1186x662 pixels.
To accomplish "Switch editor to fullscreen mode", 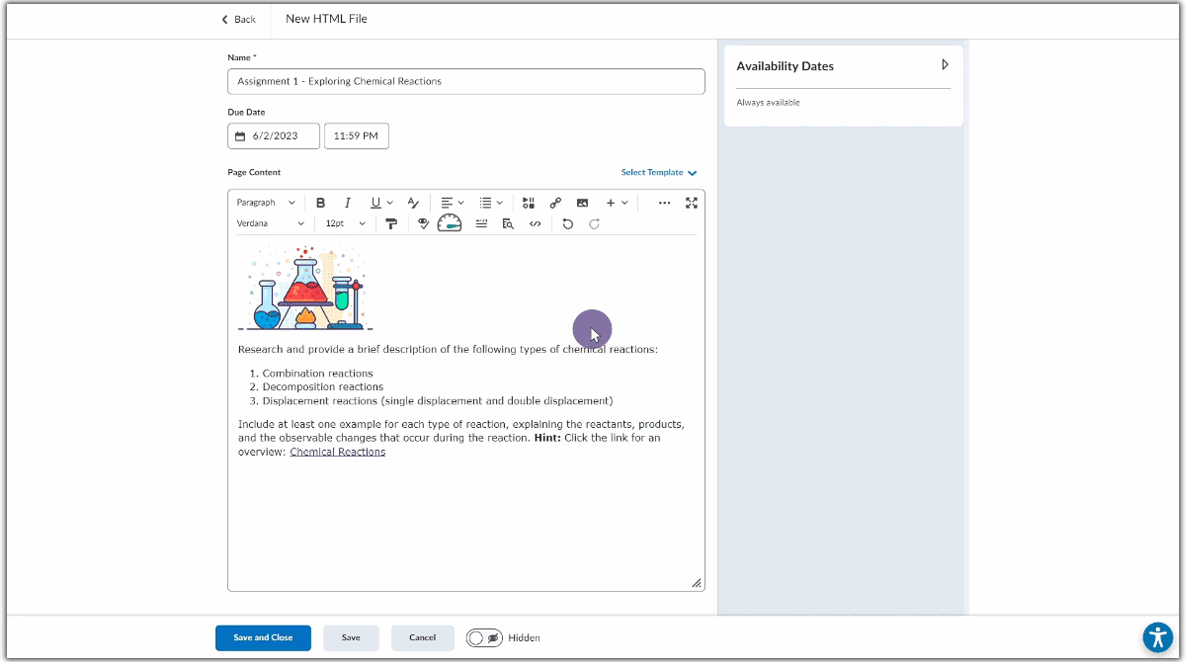I will point(691,203).
